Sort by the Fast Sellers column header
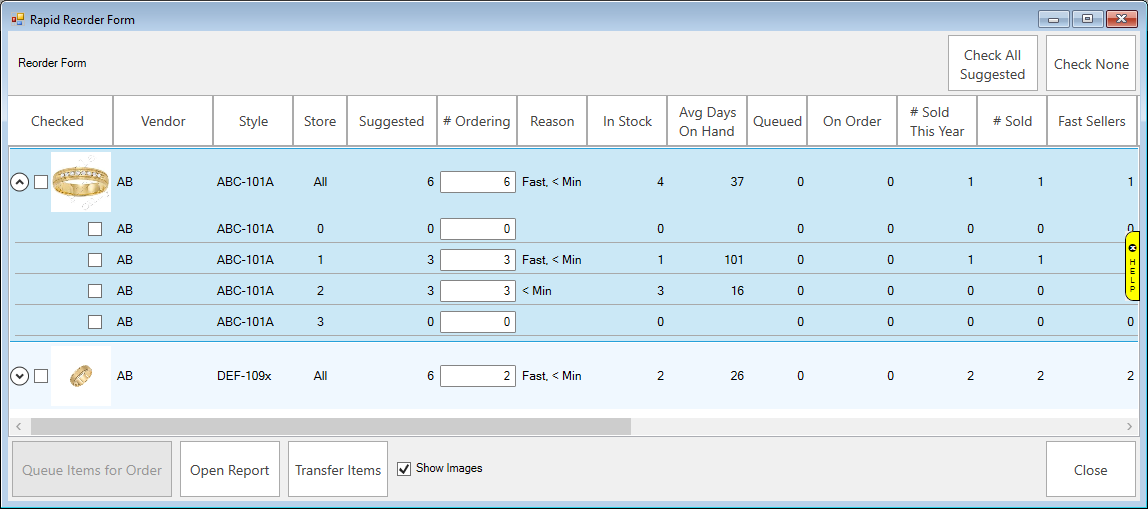Image resolution: width=1148 pixels, height=509 pixels. click(x=1091, y=121)
